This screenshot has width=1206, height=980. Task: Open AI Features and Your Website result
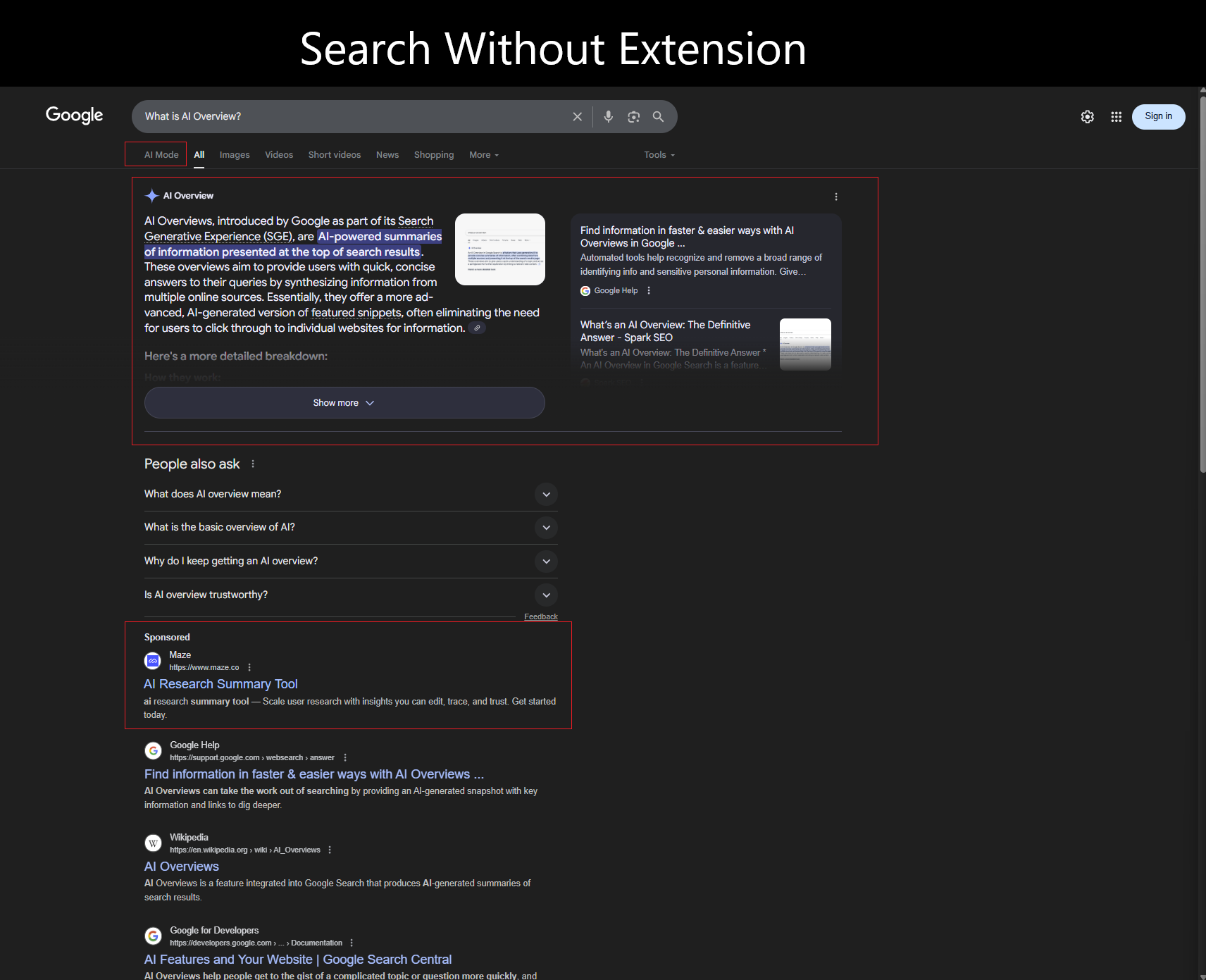(x=298, y=960)
